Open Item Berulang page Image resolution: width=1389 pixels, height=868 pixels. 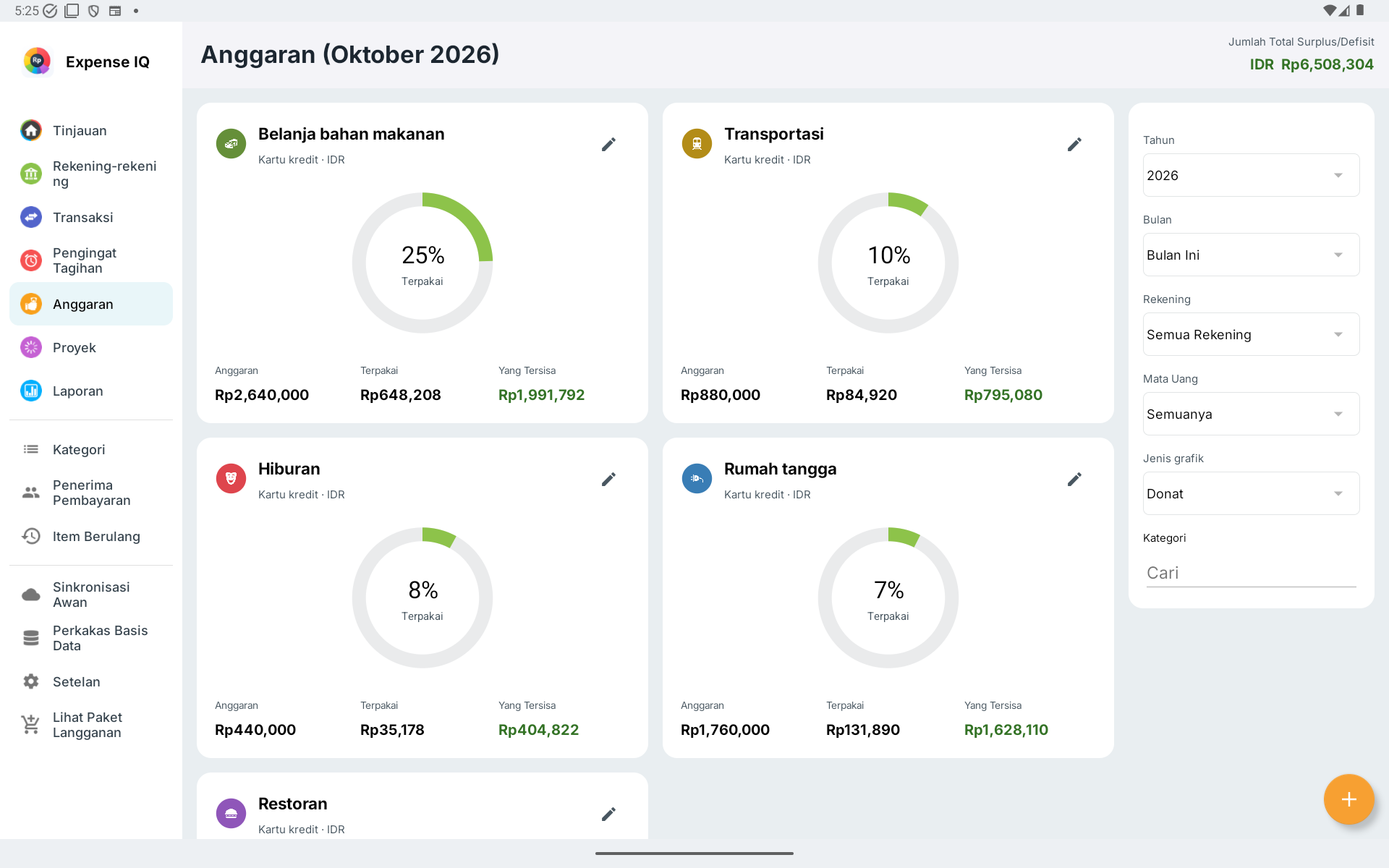pos(91,537)
